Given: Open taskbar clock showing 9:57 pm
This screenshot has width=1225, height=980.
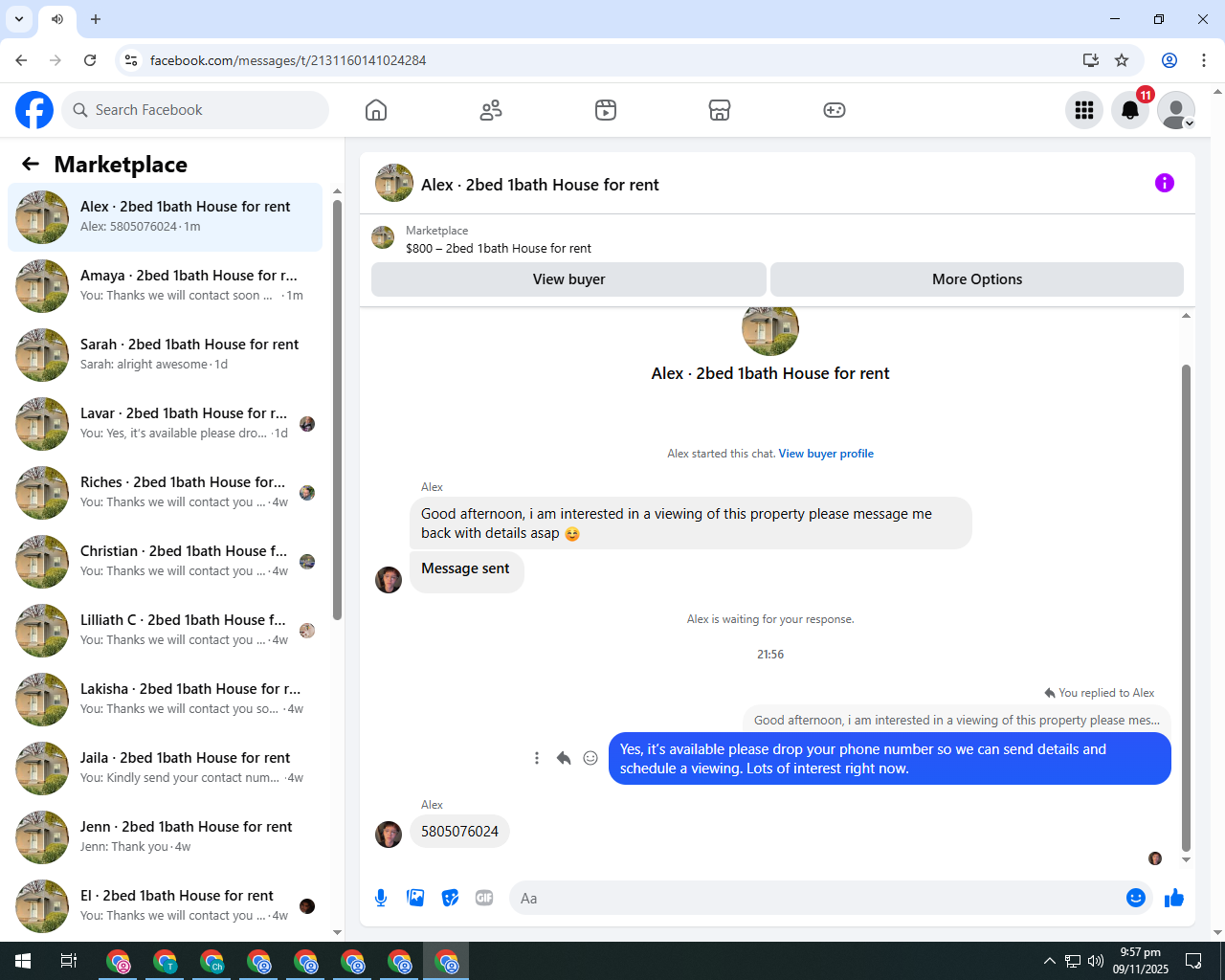Looking at the screenshot, I should 1141,961.
